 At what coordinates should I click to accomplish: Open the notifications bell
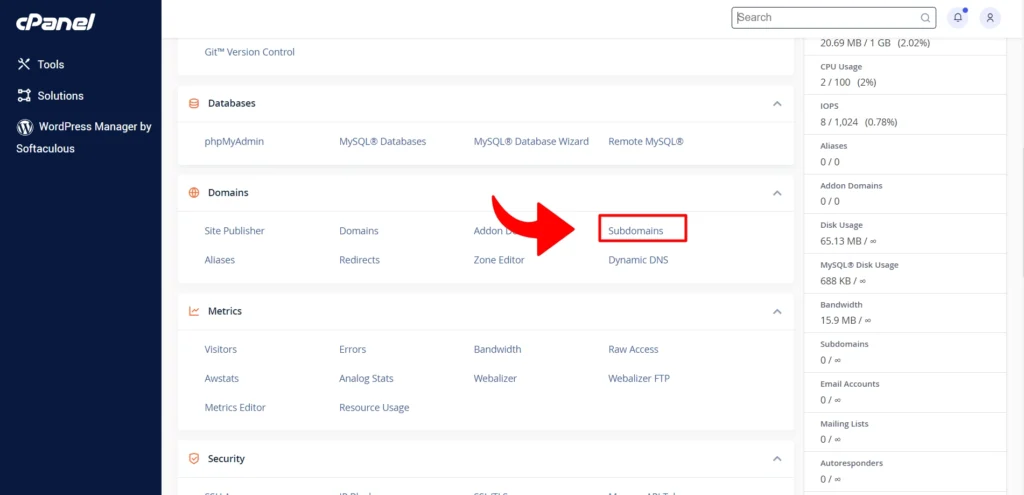pos(957,18)
